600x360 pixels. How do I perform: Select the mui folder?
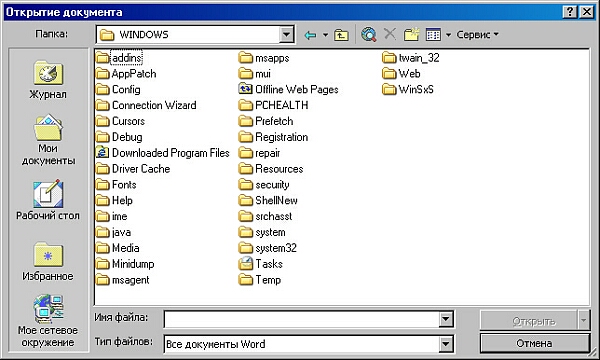[x=254, y=73]
